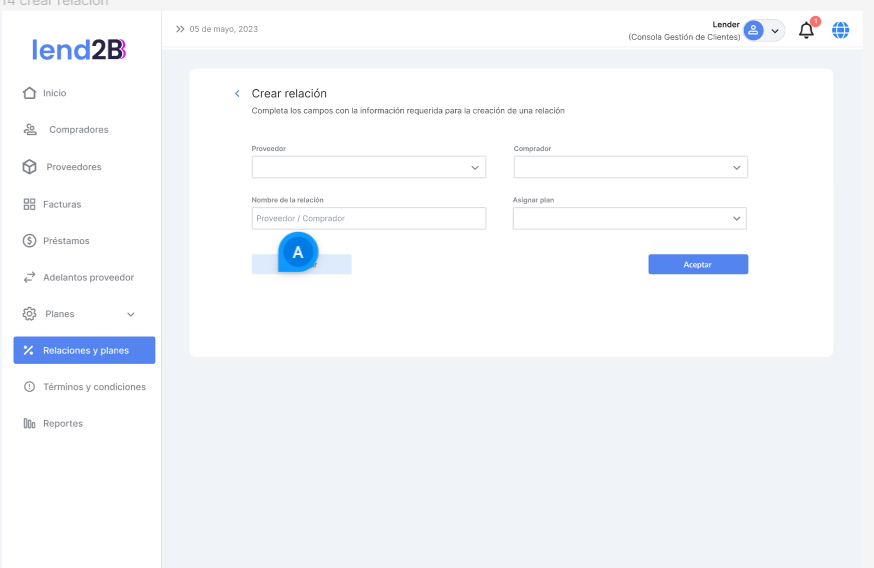Viewport: 874px width, 568px height.
Task: Click the globe language icon
Action: click(x=840, y=30)
